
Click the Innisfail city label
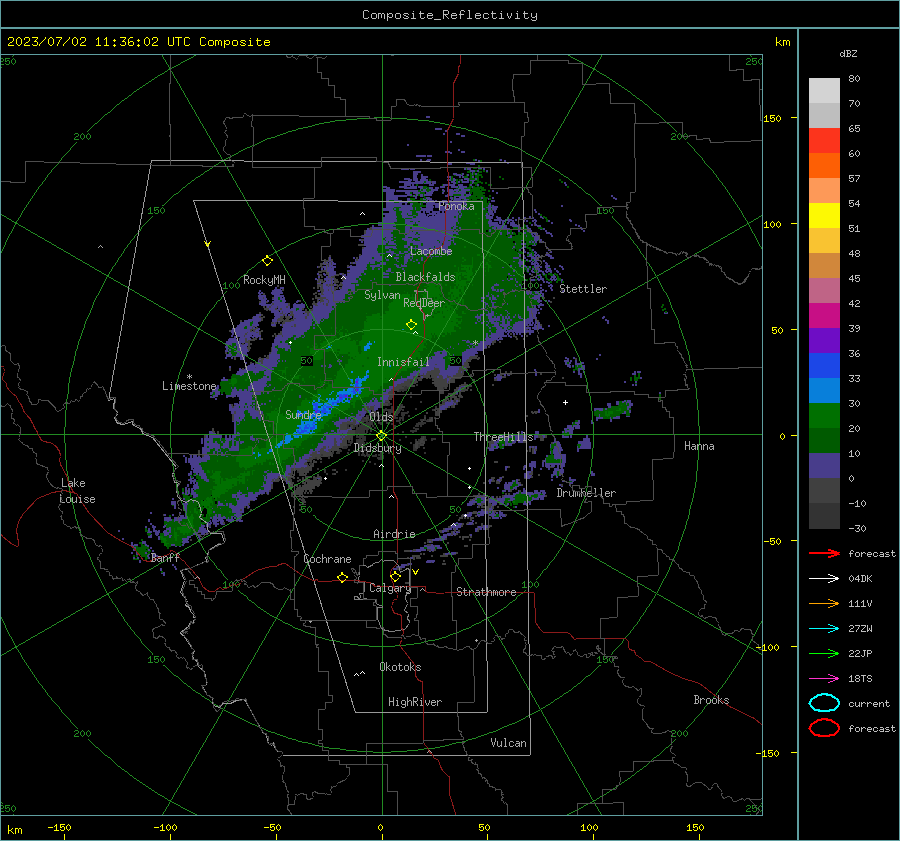coord(403,362)
